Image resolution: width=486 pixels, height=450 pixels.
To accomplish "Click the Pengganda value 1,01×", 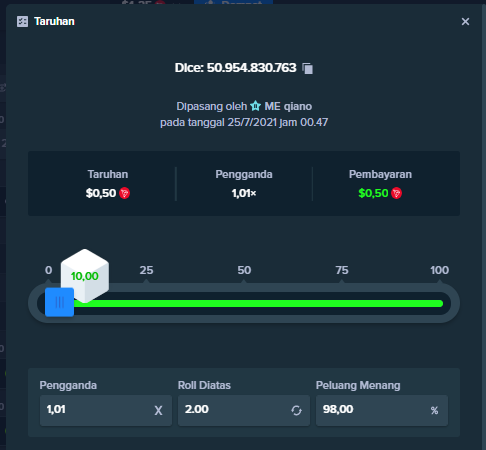I will pyautogui.click(x=244, y=193).
